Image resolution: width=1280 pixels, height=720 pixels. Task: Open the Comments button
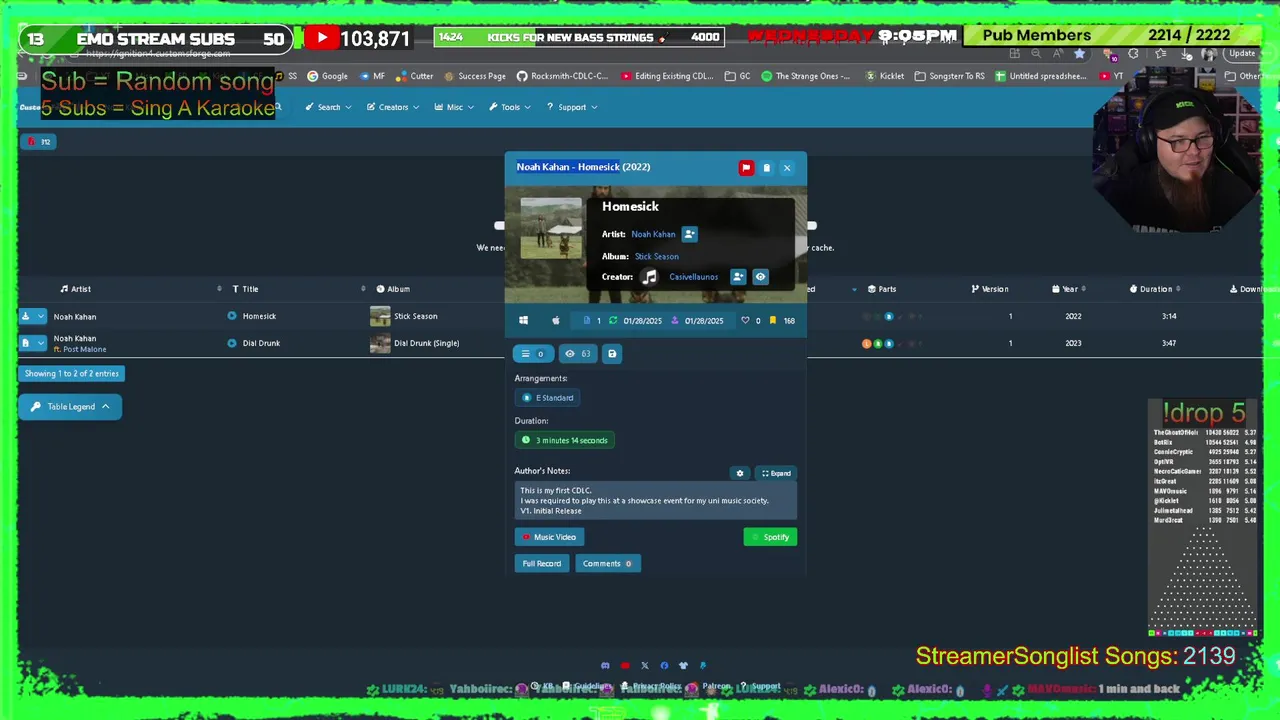point(607,564)
